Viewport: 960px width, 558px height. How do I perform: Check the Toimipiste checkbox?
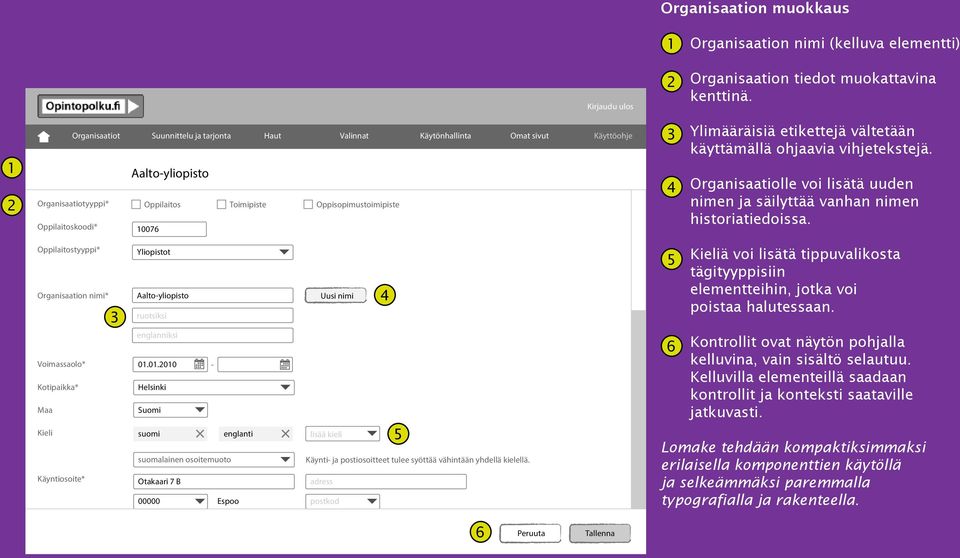[x=222, y=205]
